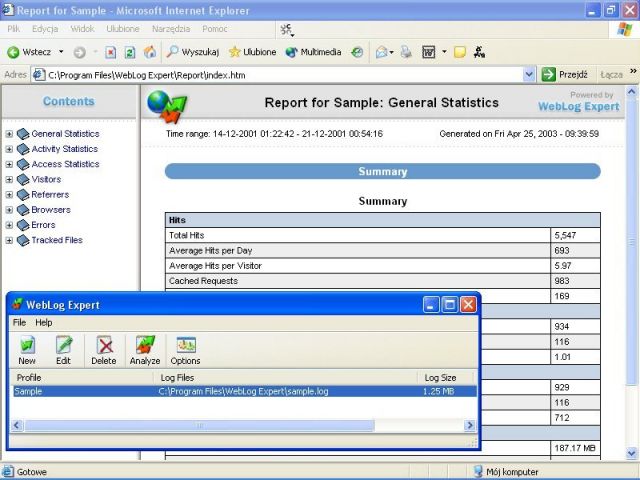Open the Narzędzia menu in Internet Explorer
Viewport: 640px width, 480px height.
171,29
